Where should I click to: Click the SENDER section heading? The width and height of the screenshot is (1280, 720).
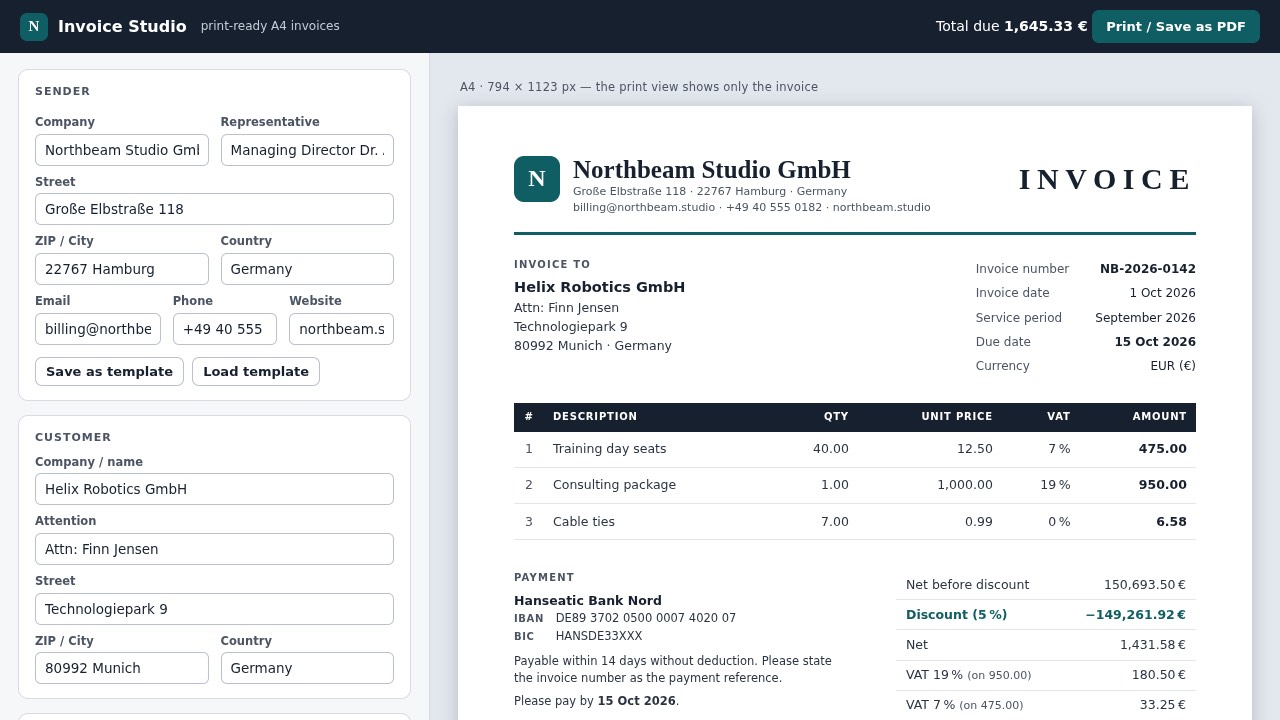(x=63, y=92)
